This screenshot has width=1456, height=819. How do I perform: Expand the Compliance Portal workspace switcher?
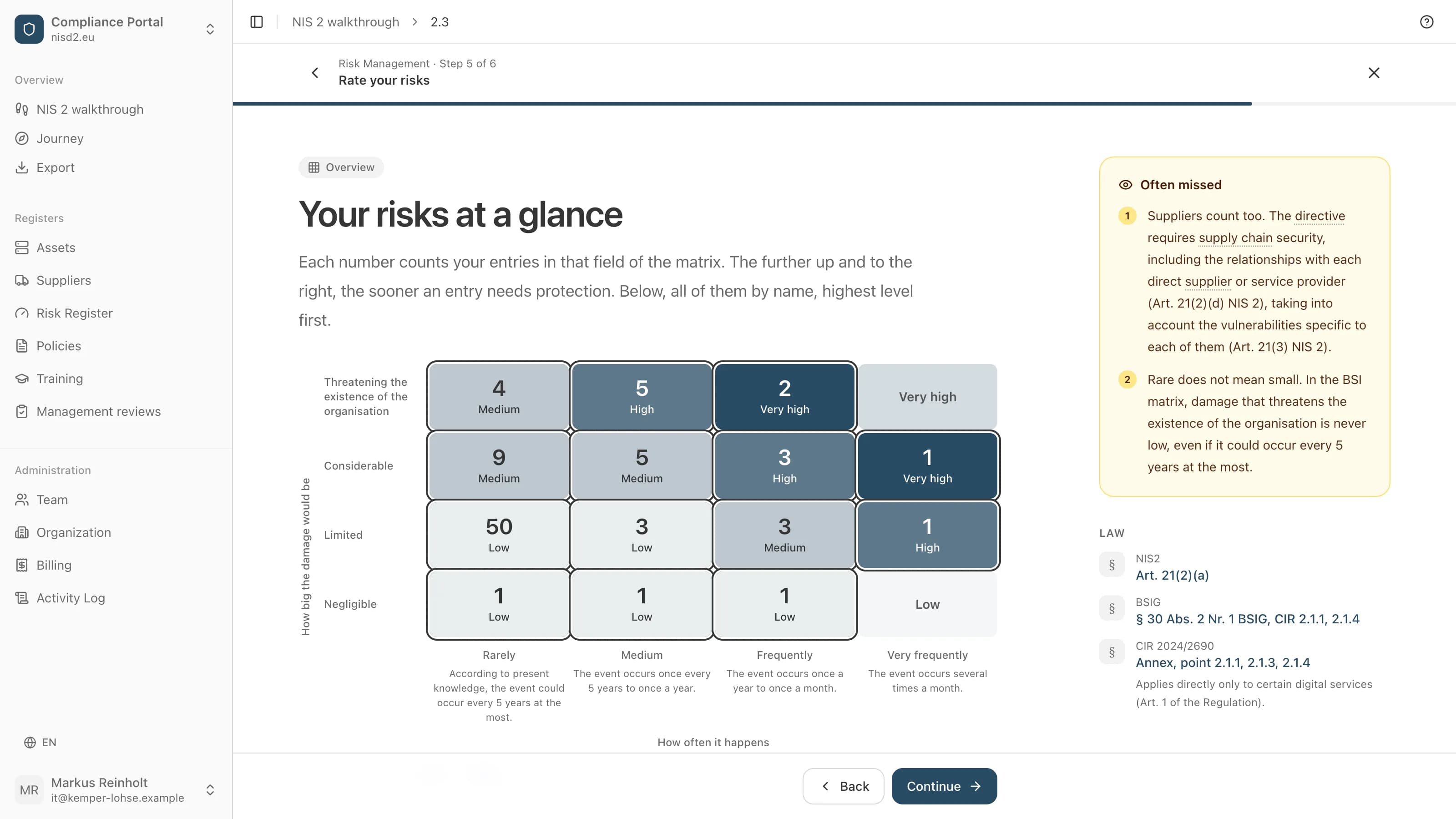pyautogui.click(x=210, y=29)
